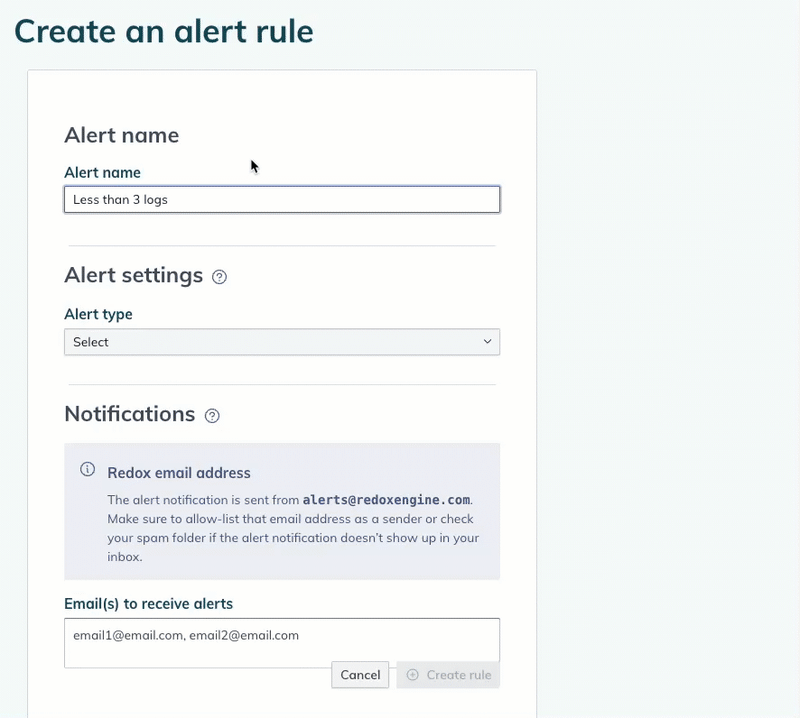Expand the Alert type chevron arrow
Viewport: 800px width, 718px height.
488,342
